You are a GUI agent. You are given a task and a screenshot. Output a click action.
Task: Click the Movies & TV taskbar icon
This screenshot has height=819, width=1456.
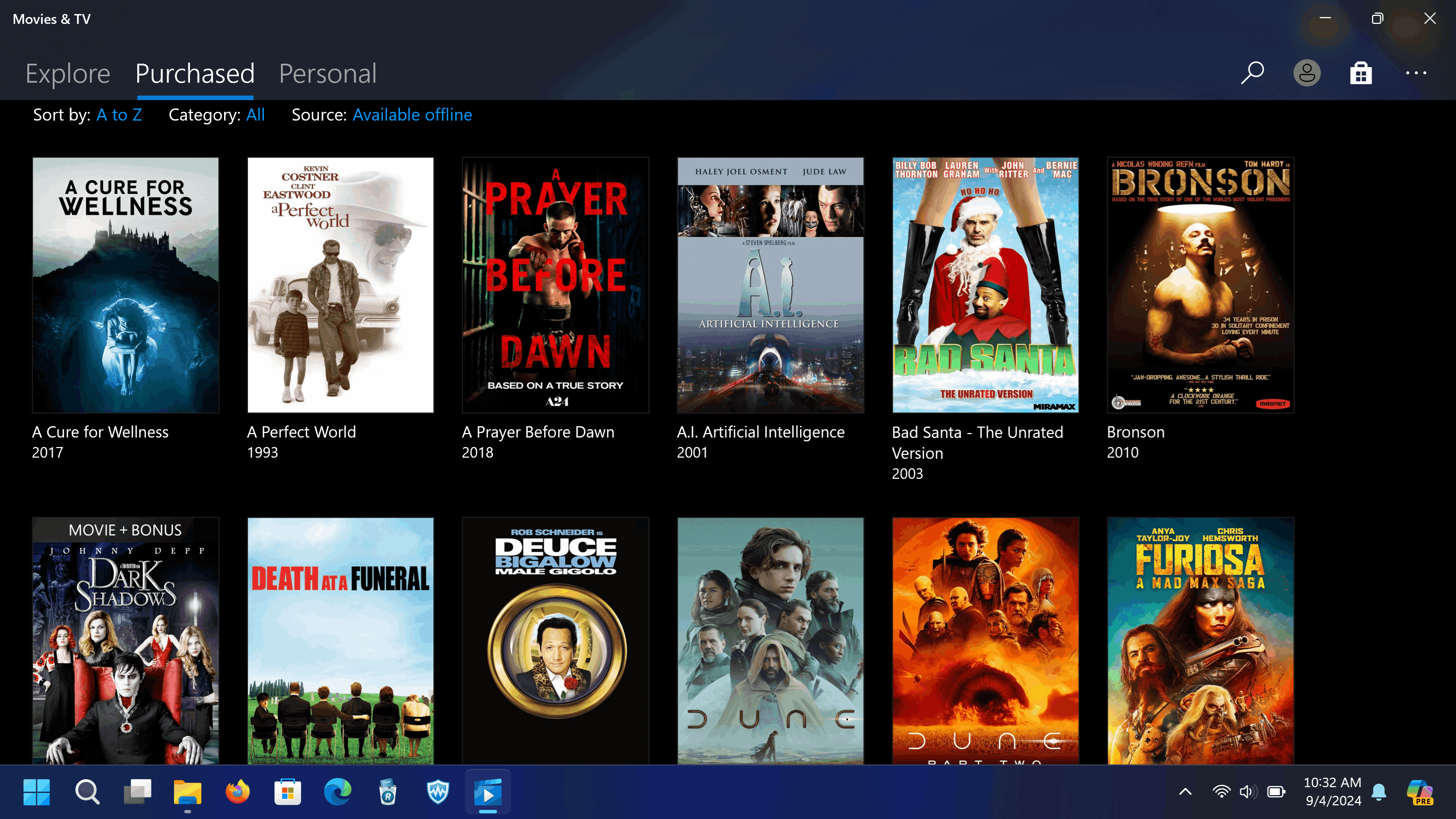[x=488, y=792]
